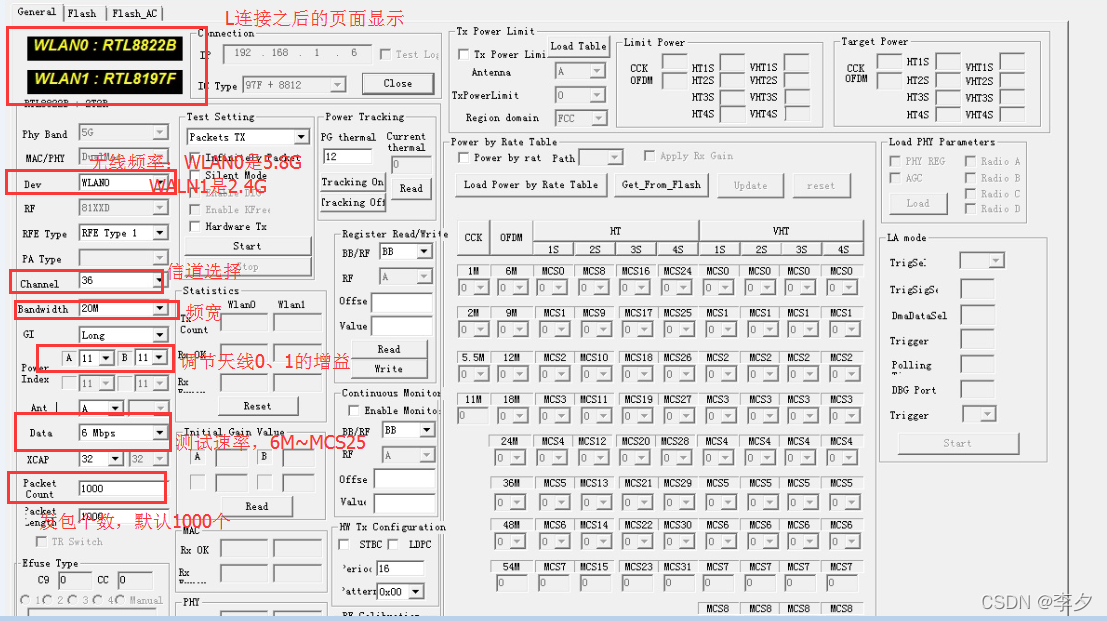The height and width of the screenshot is (621, 1107).
Task: Tick the Apply Rx Gain checkbox
Action: [650, 156]
